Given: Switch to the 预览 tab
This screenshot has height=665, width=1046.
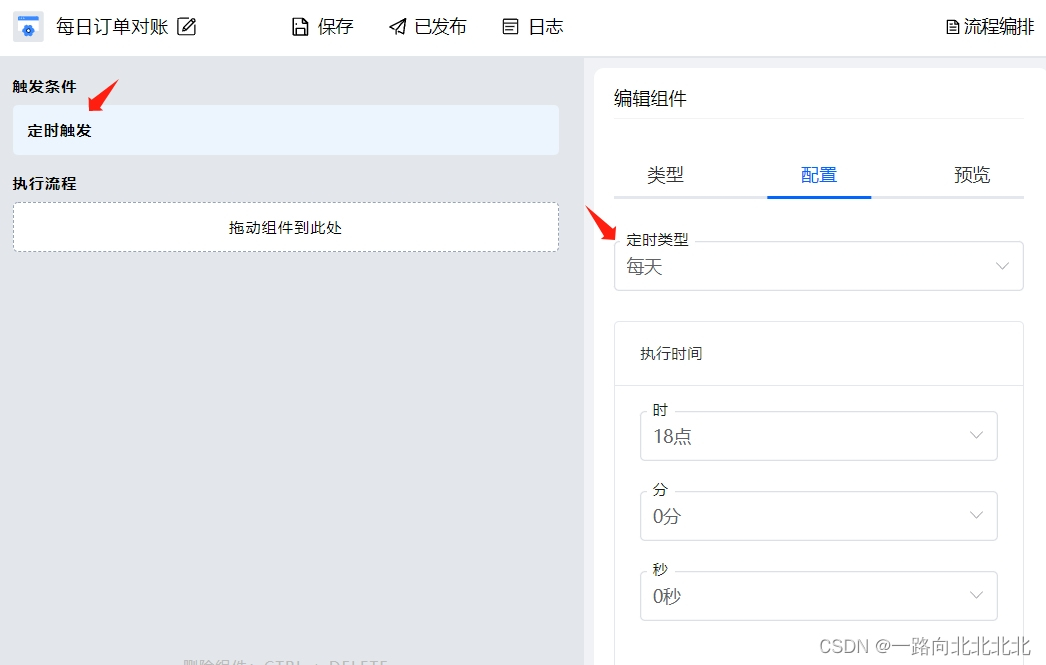Looking at the screenshot, I should pos(971,174).
